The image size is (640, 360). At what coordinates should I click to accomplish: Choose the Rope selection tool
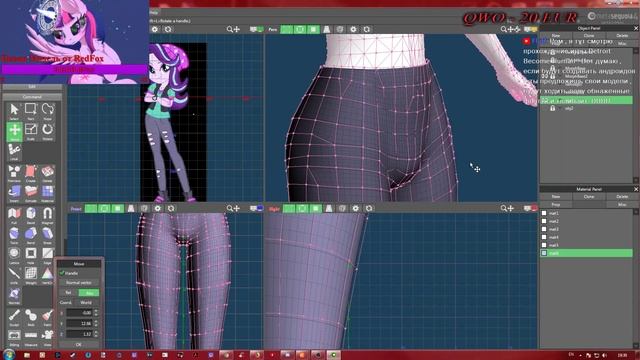coord(47,111)
